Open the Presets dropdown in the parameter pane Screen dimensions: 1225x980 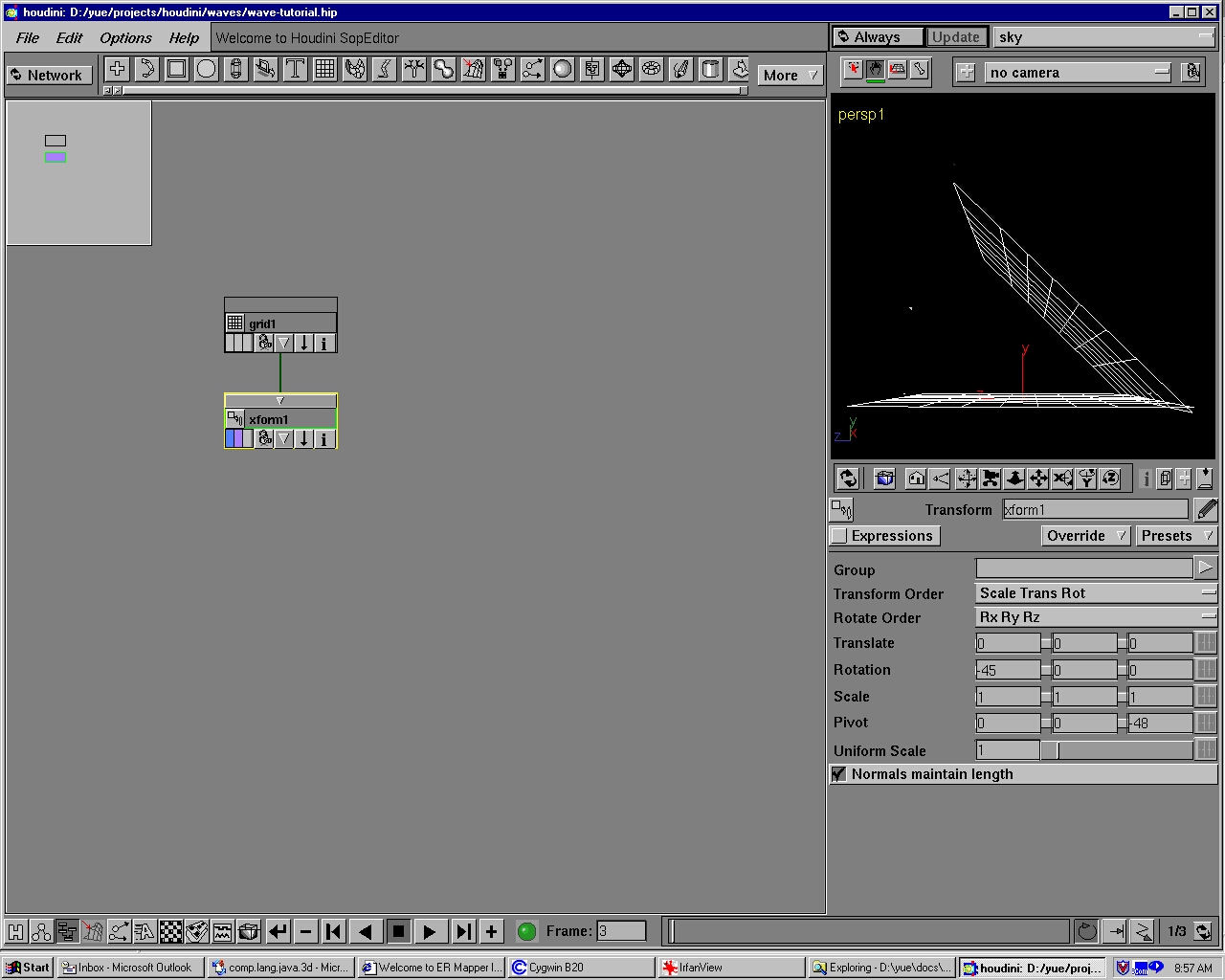coord(1175,535)
